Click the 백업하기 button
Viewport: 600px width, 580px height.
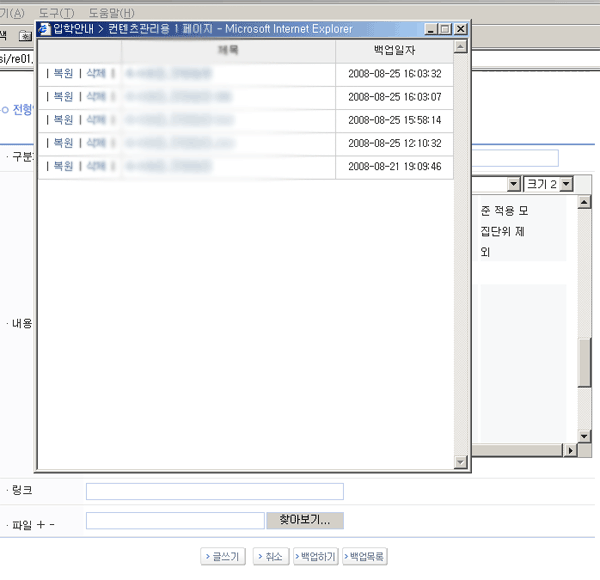(x=315, y=556)
